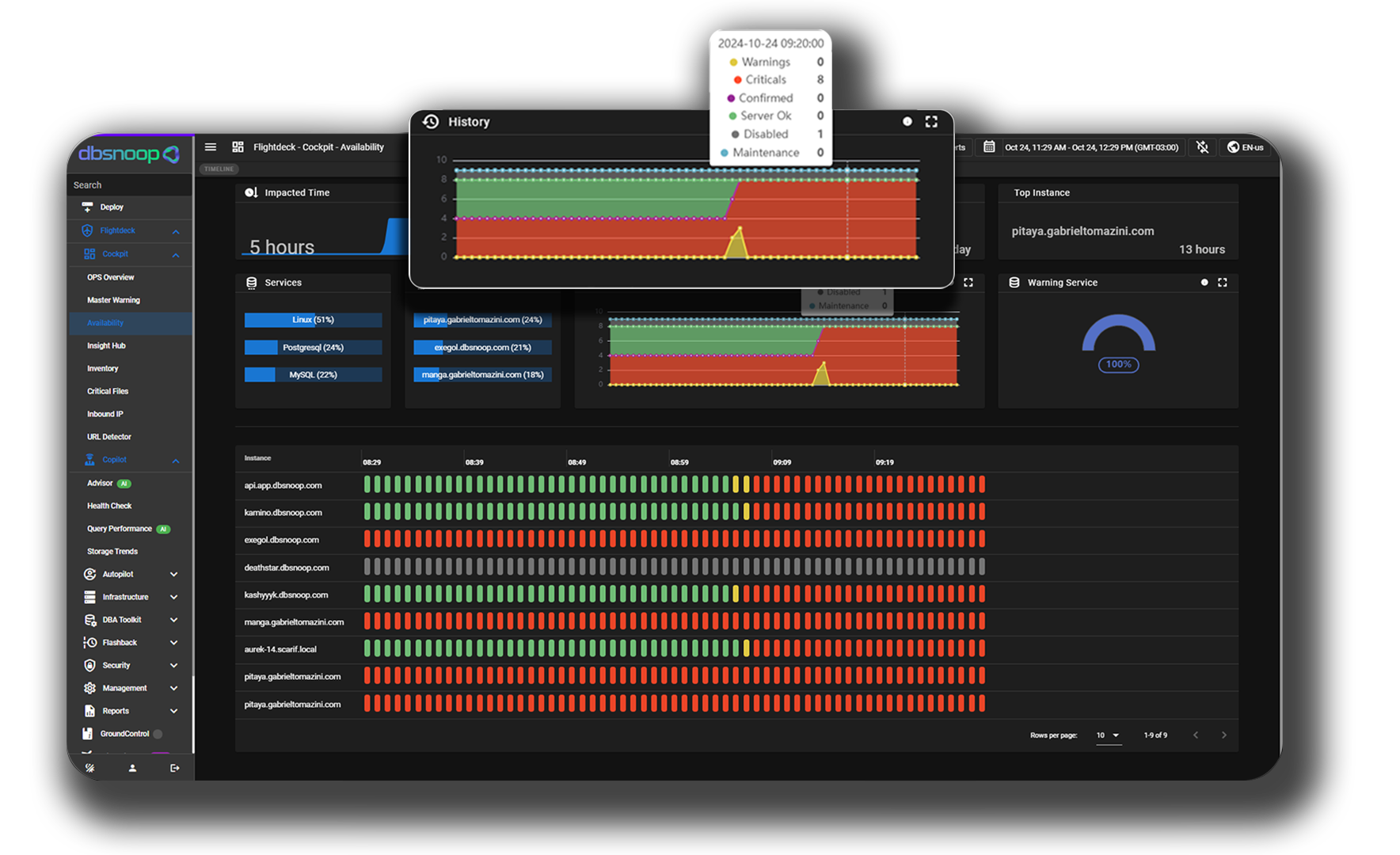
Task: Expand the Autopilot section chevron
Action: (173, 574)
